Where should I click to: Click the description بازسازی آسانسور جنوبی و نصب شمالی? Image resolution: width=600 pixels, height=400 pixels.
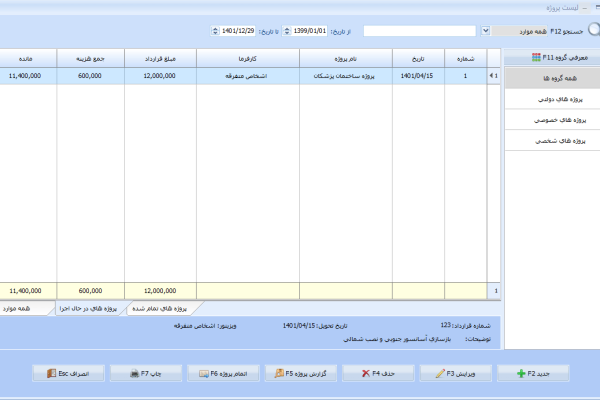click(397, 339)
